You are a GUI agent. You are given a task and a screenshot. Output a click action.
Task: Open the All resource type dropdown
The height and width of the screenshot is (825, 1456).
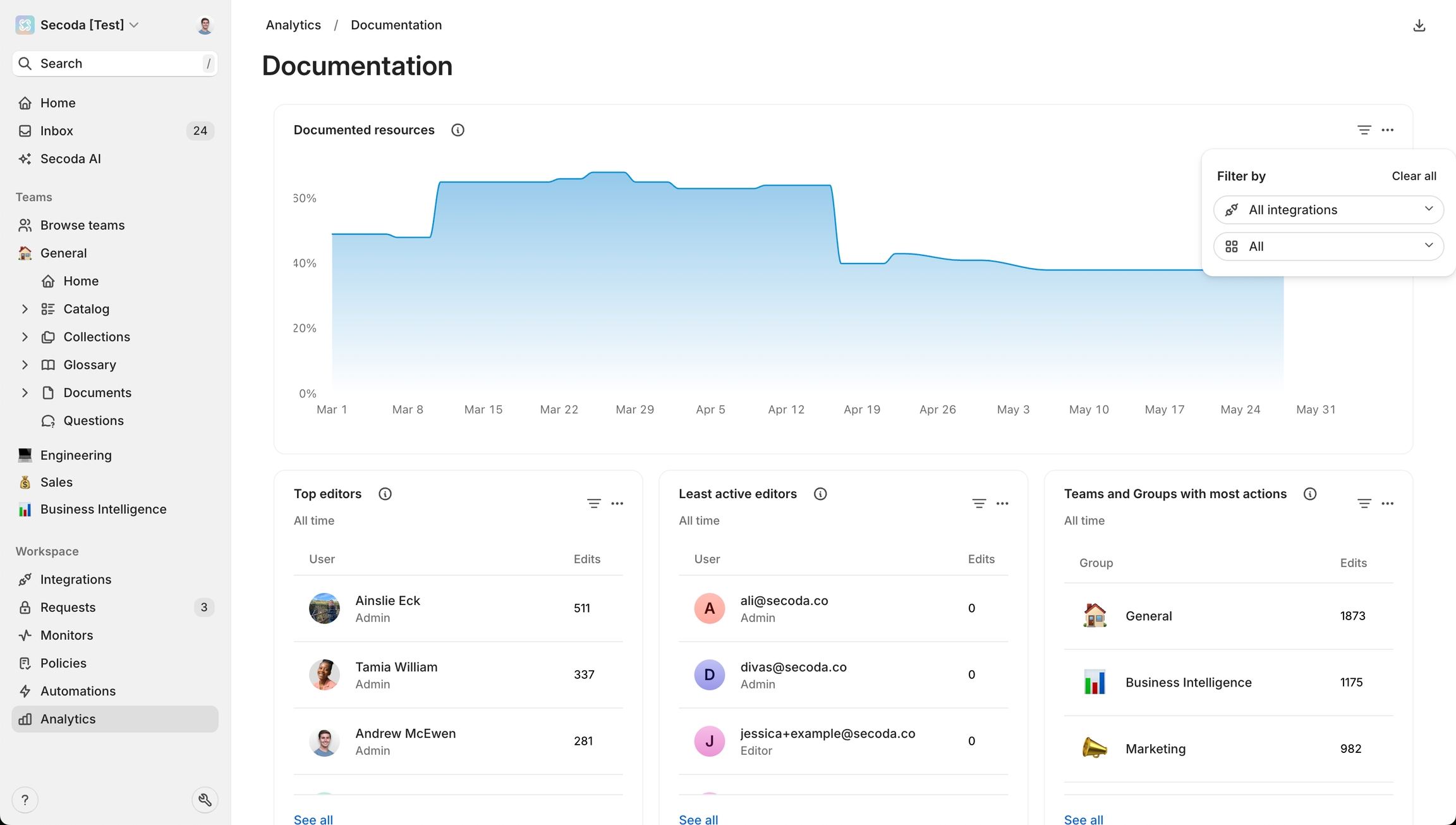1328,246
